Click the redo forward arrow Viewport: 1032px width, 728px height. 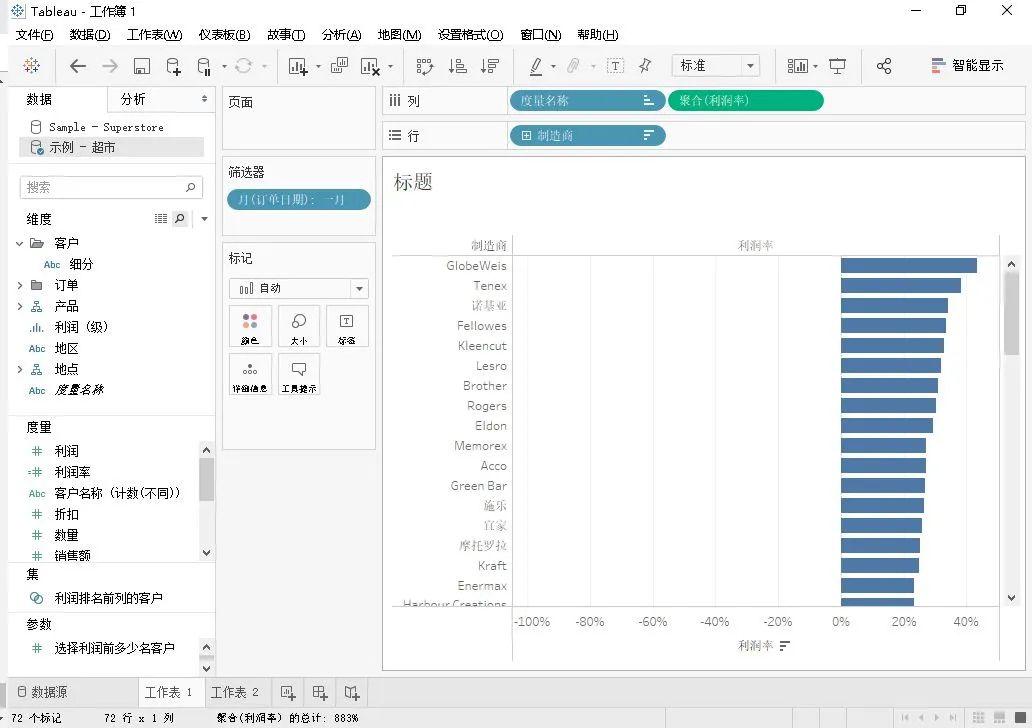tap(110, 66)
